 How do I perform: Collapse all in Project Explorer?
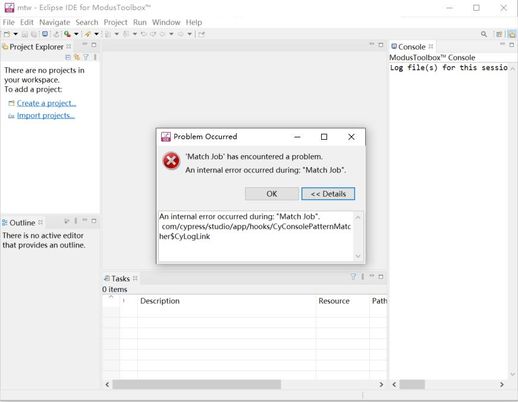tap(68, 57)
